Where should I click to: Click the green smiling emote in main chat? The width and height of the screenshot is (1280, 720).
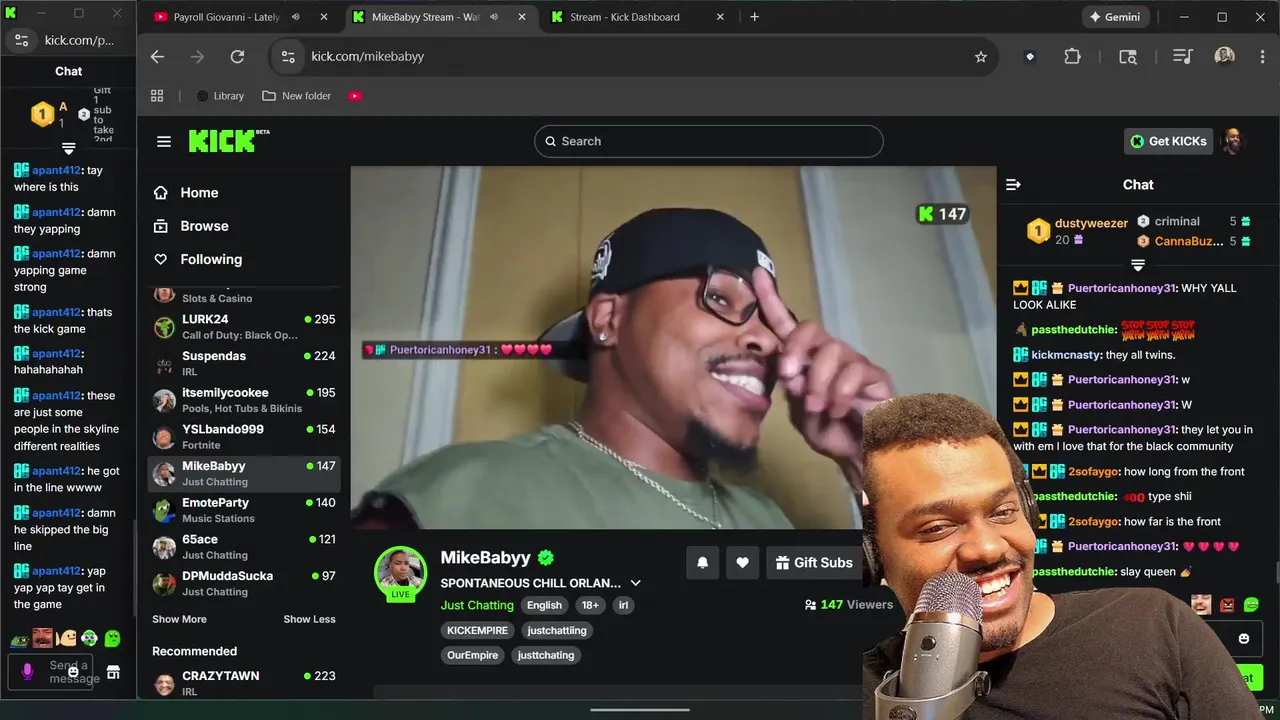(x=1251, y=605)
